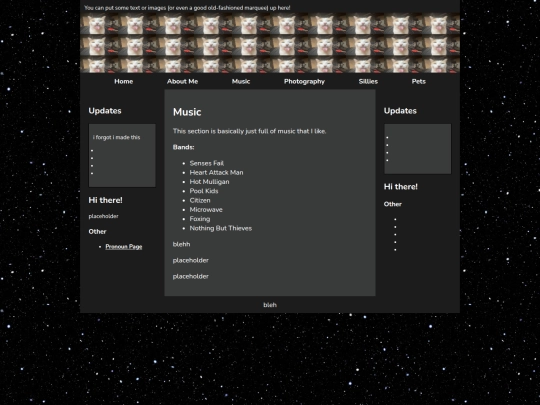Click the 'blehh' paragraph text

(181, 244)
